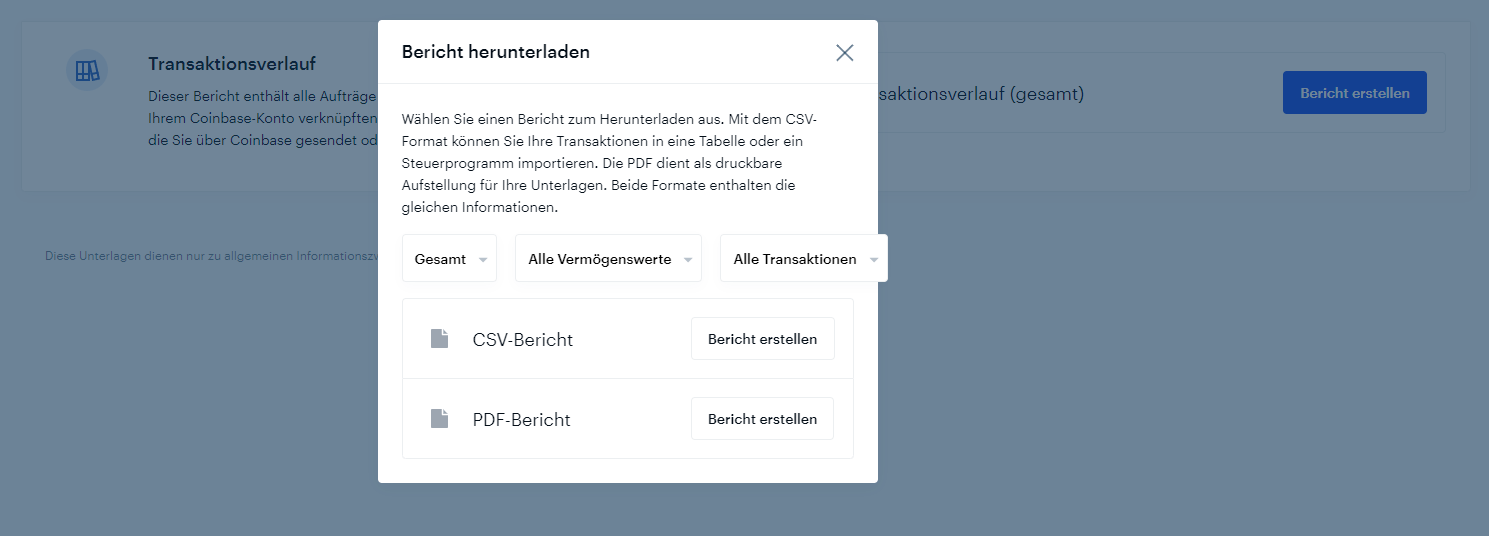The width and height of the screenshot is (1489, 536).
Task: Create the CSV report with Bericht erstellen
Action: coord(762,339)
